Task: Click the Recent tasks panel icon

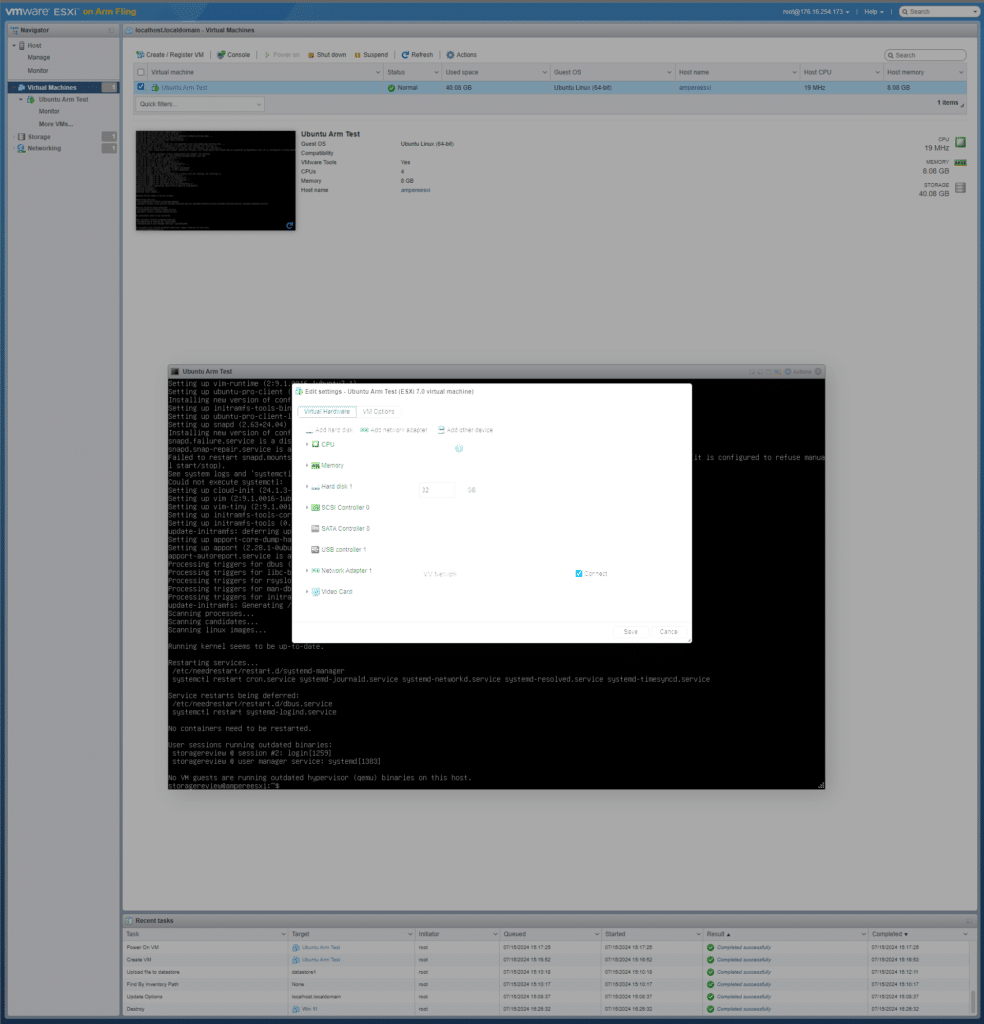Action: (x=129, y=921)
